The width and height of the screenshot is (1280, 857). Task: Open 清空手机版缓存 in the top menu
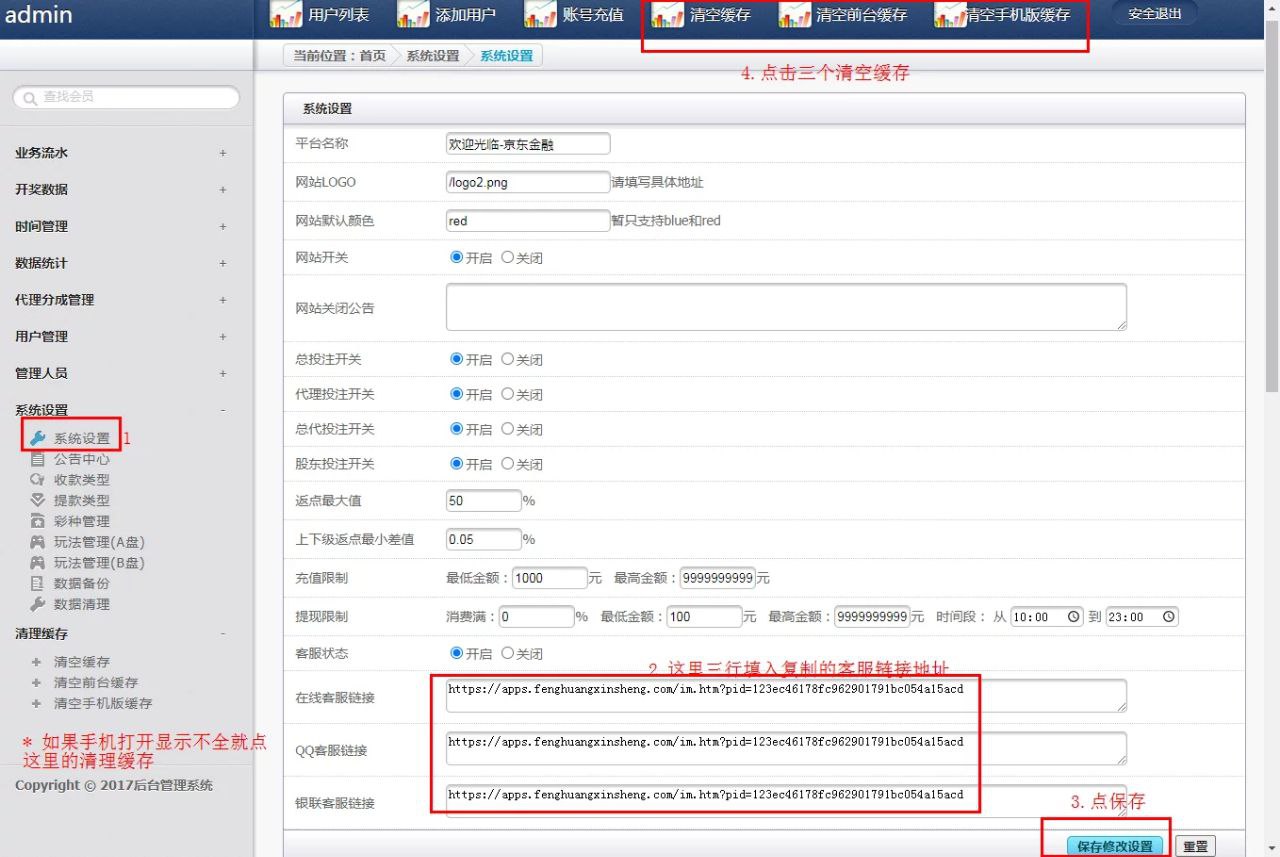coord(1017,15)
